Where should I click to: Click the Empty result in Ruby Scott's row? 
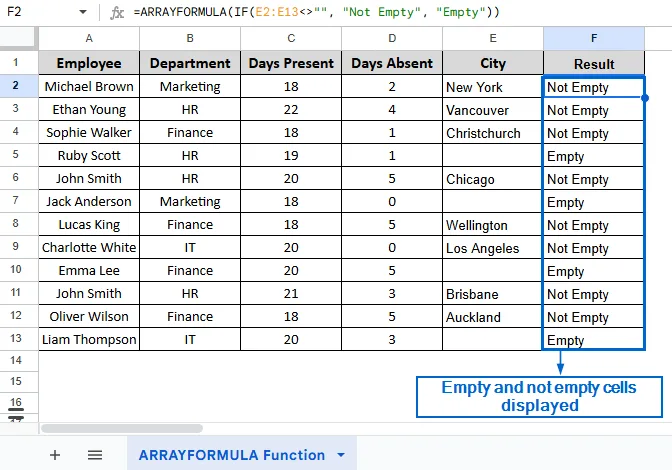pyautogui.click(x=594, y=156)
